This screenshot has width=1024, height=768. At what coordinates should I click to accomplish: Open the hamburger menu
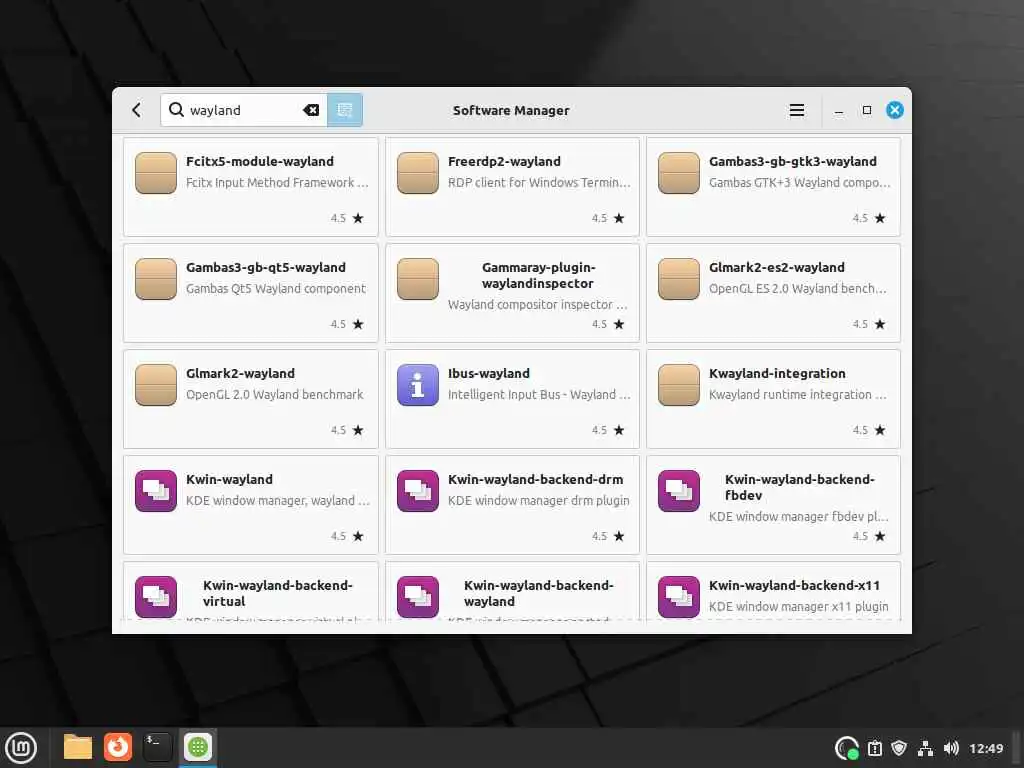[x=796, y=110]
